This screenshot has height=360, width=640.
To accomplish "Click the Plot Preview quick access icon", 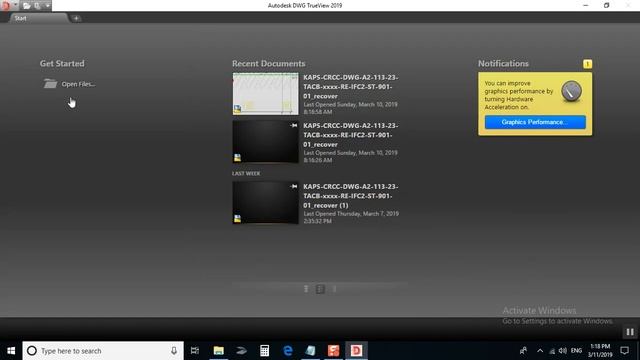I will 37,6.
